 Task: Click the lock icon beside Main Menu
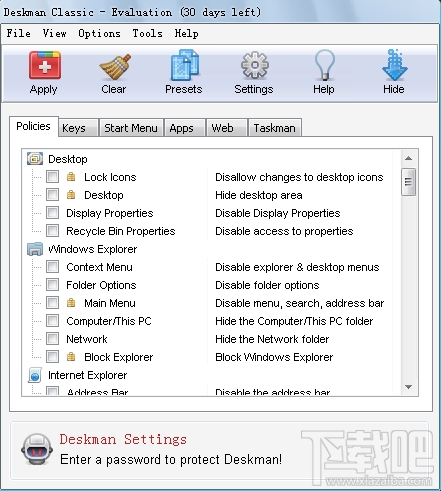[x=71, y=303]
